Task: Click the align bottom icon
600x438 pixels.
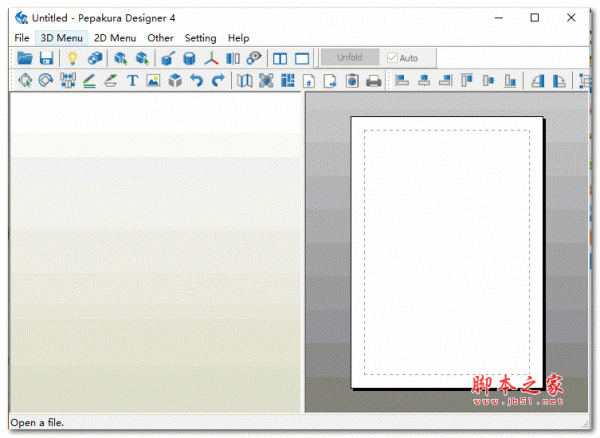Action: [x=510, y=80]
